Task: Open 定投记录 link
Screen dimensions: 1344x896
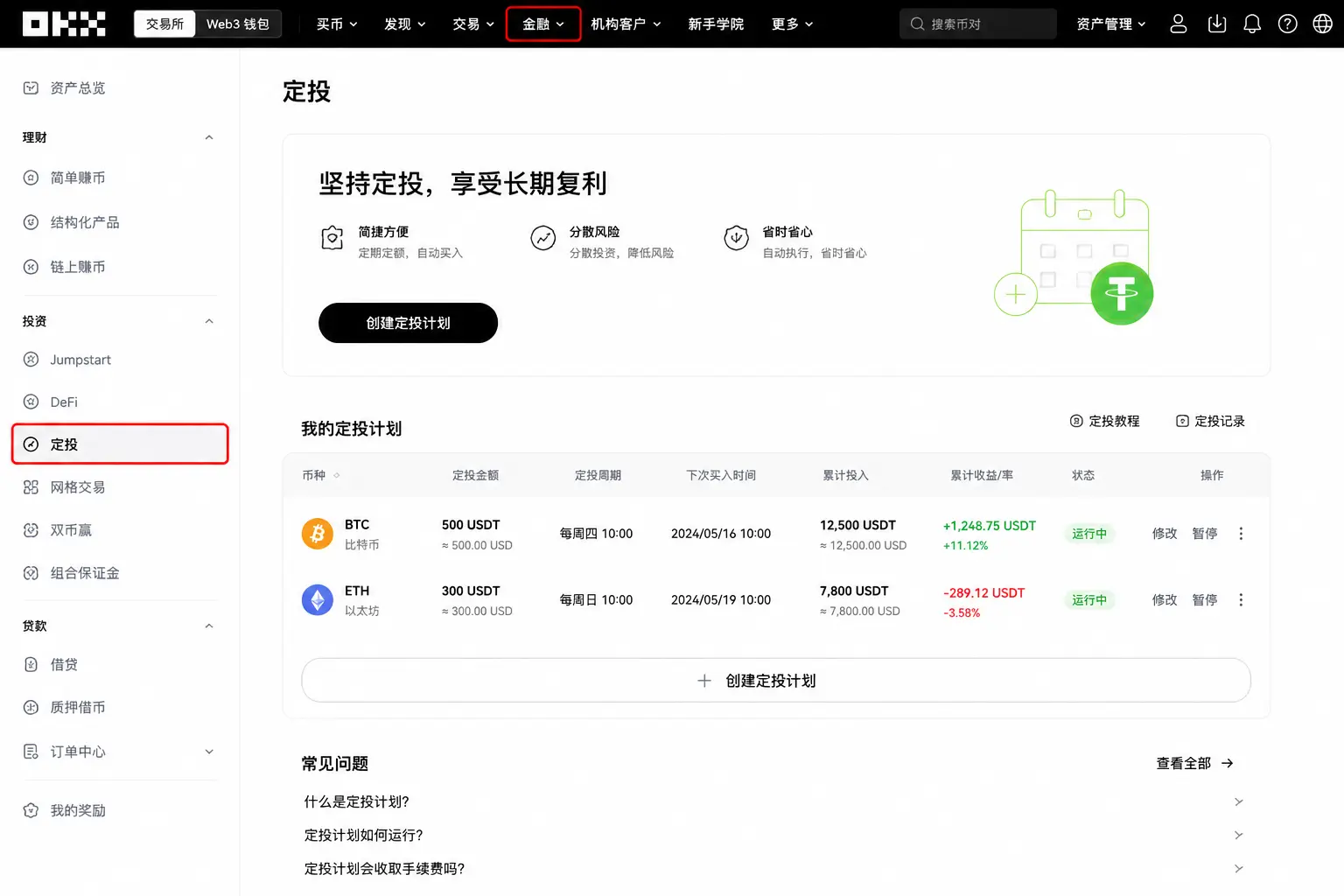Action: point(1210,421)
